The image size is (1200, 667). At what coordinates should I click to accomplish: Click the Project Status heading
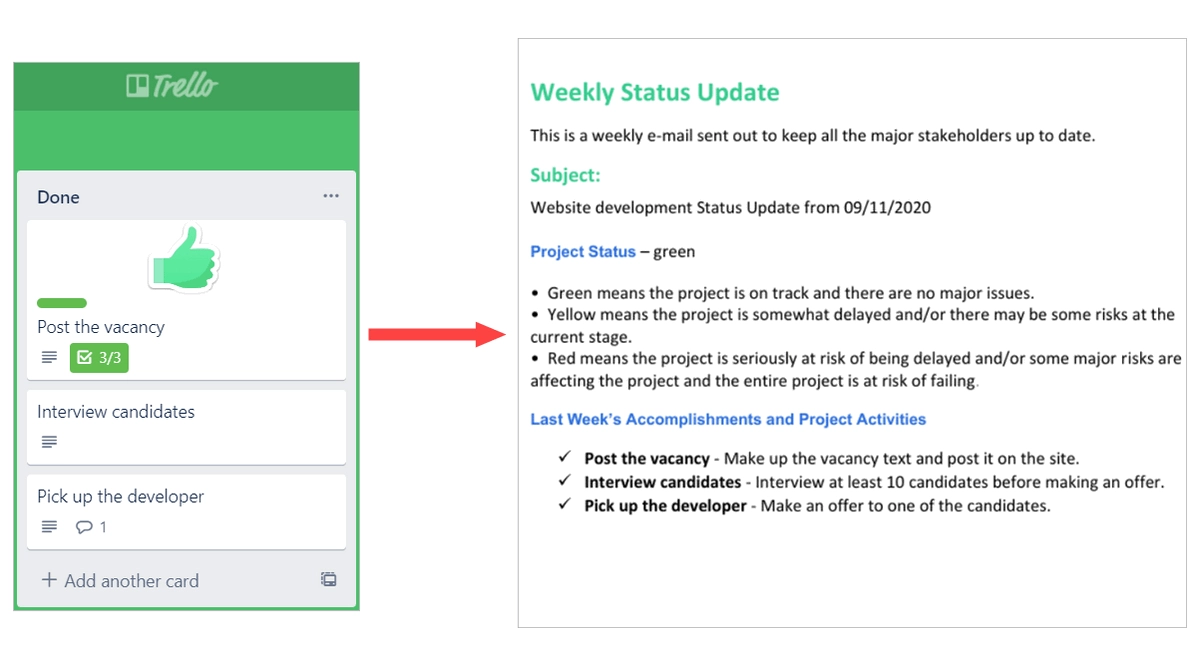pyautogui.click(x=583, y=252)
